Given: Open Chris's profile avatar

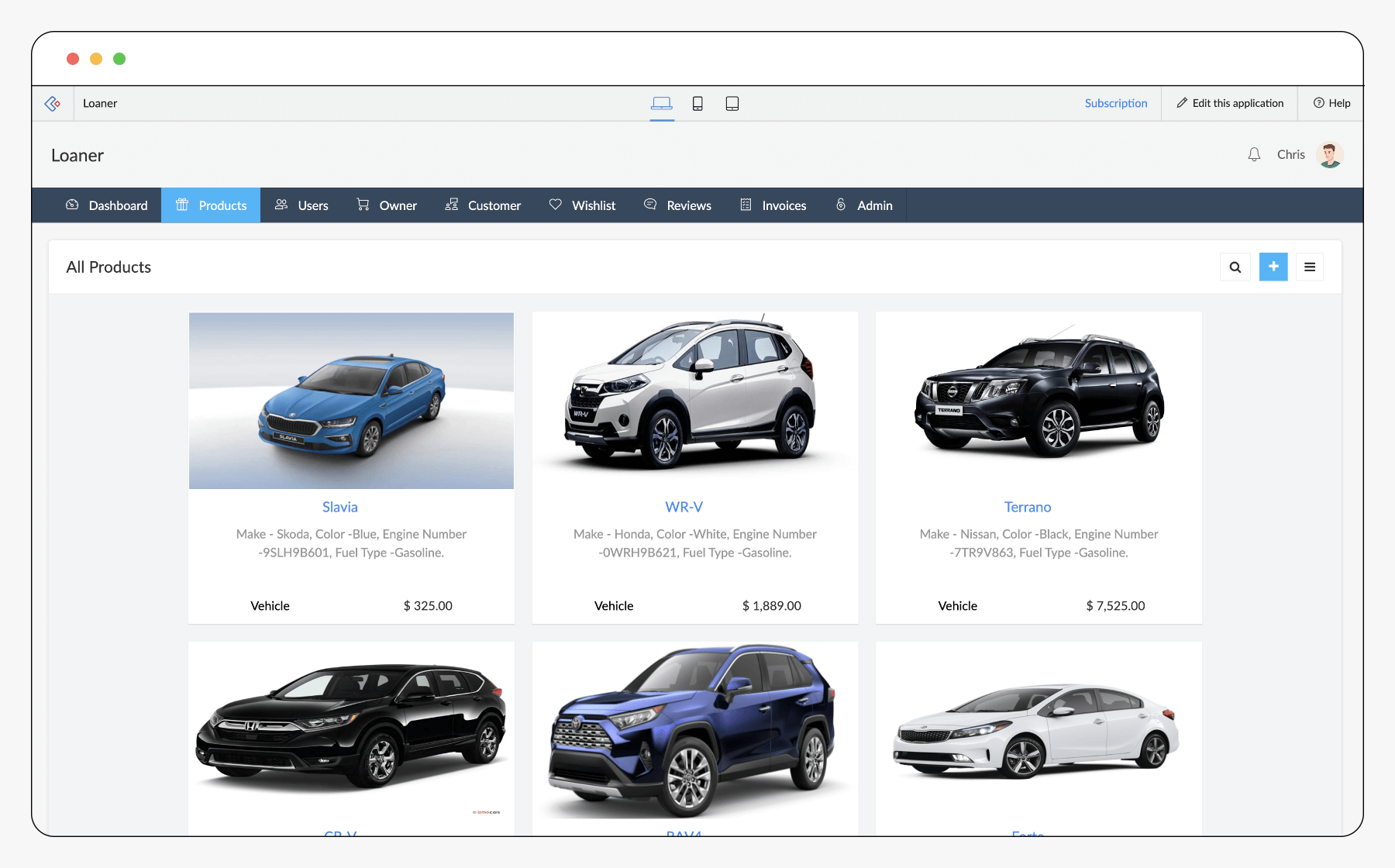Looking at the screenshot, I should pos(1330,155).
